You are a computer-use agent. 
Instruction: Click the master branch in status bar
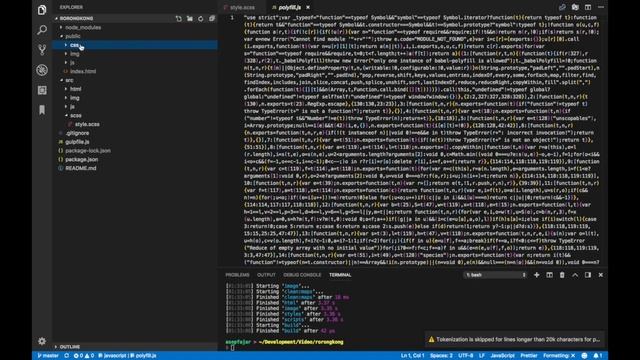click(x=48, y=356)
